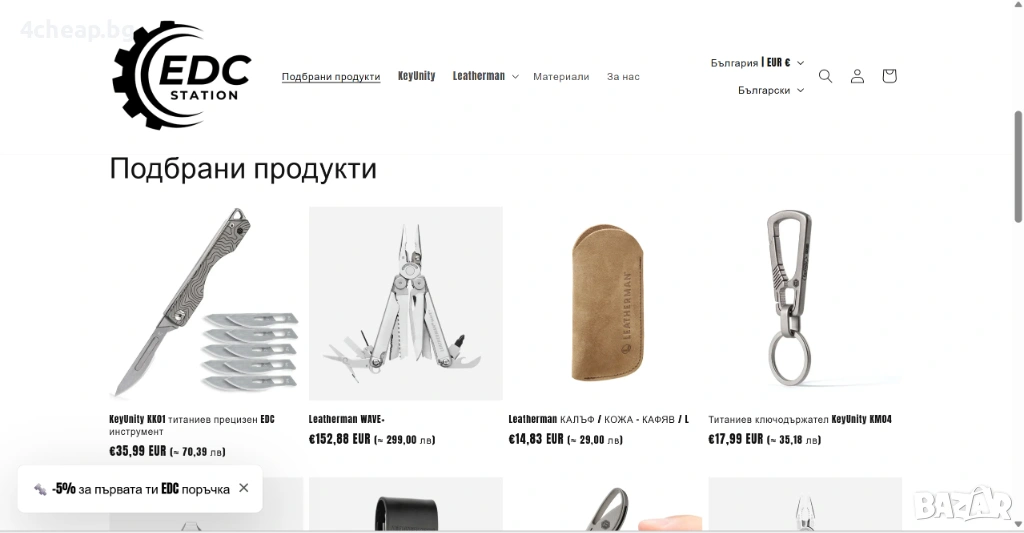Screen dimensions: 1024x533
Task: Open the user account icon
Action: click(857, 76)
